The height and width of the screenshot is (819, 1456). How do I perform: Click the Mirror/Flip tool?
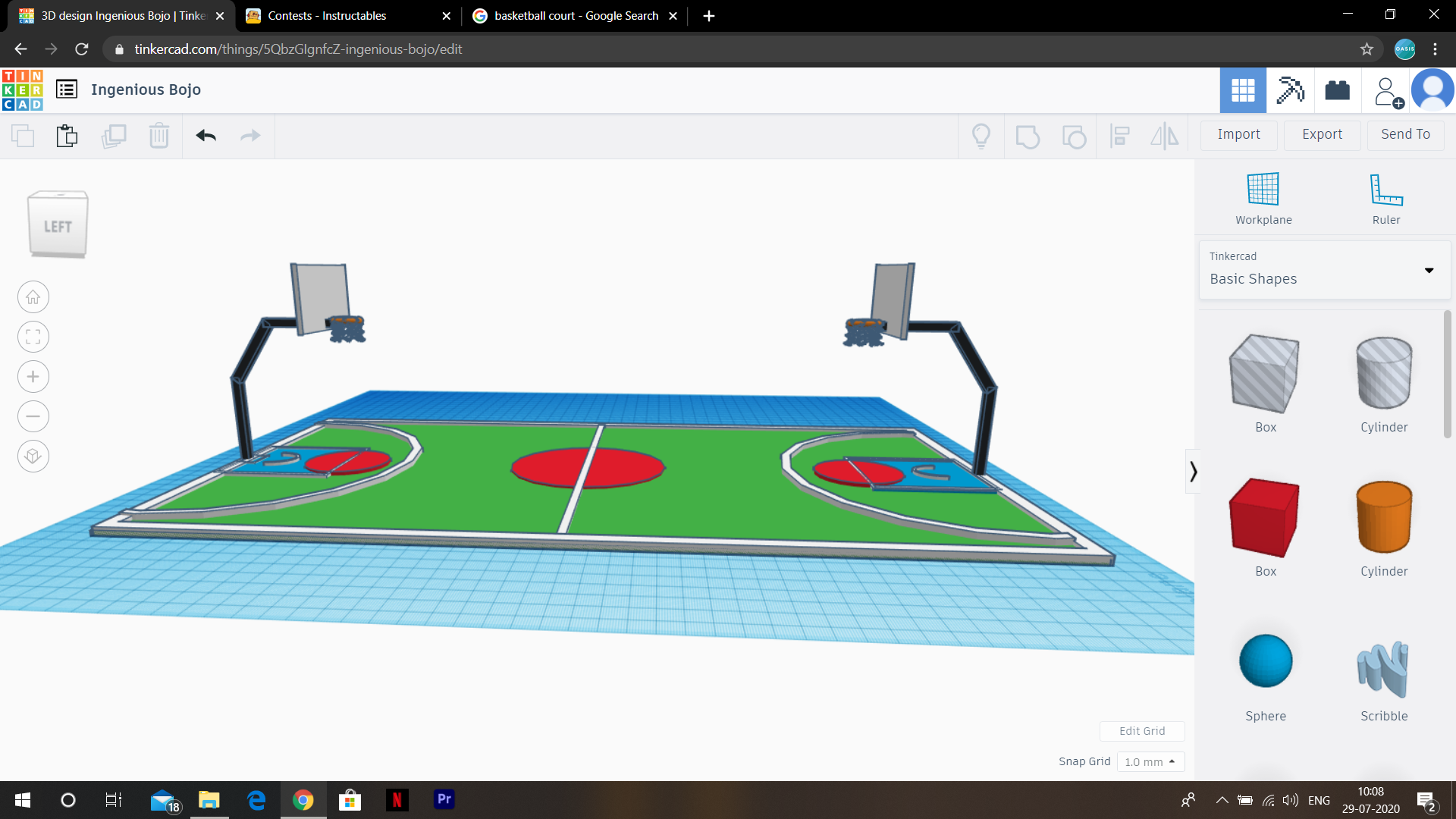click(x=1163, y=136)
